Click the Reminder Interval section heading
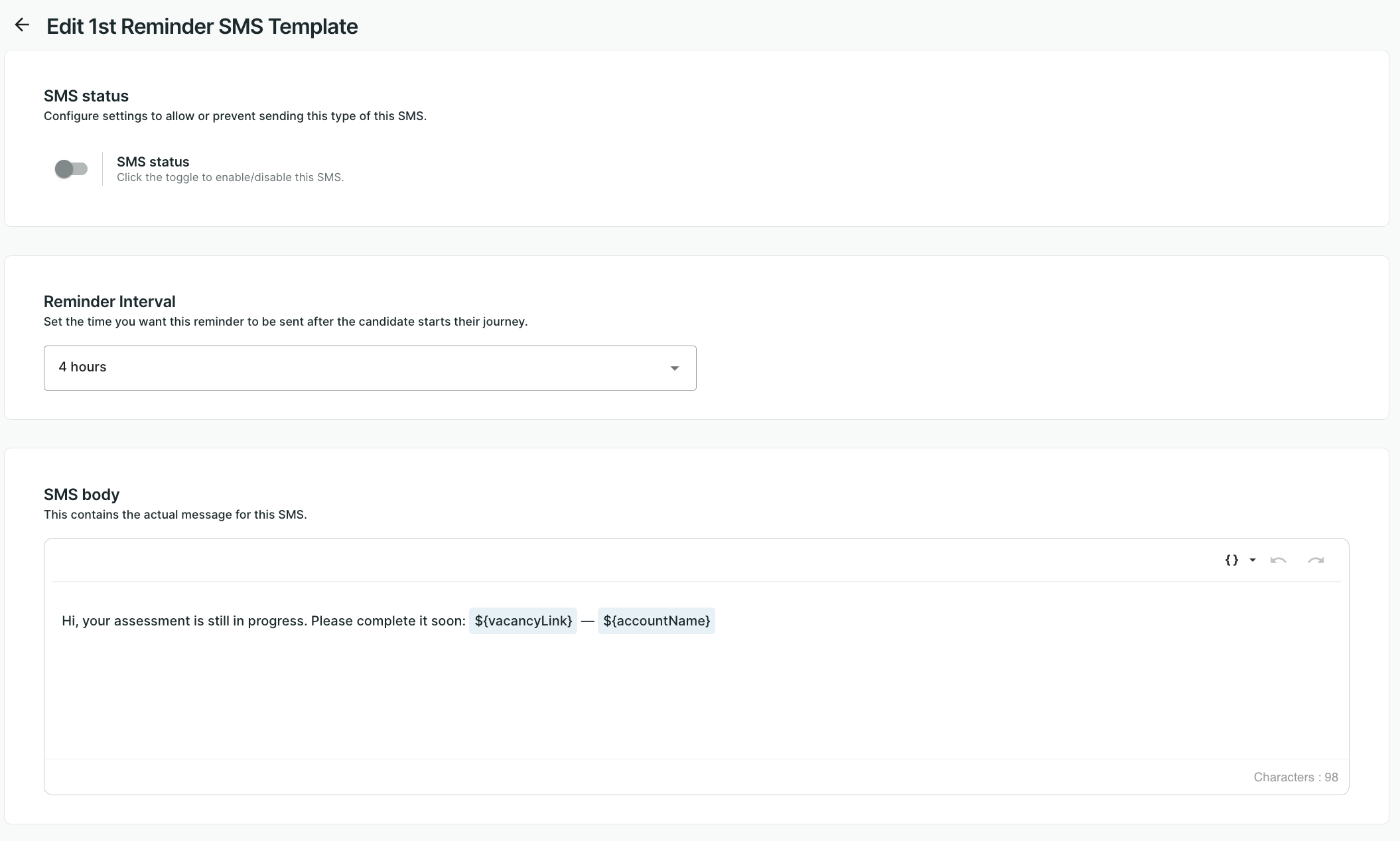Screen dimensions: 1400x841 pos(109,302)
